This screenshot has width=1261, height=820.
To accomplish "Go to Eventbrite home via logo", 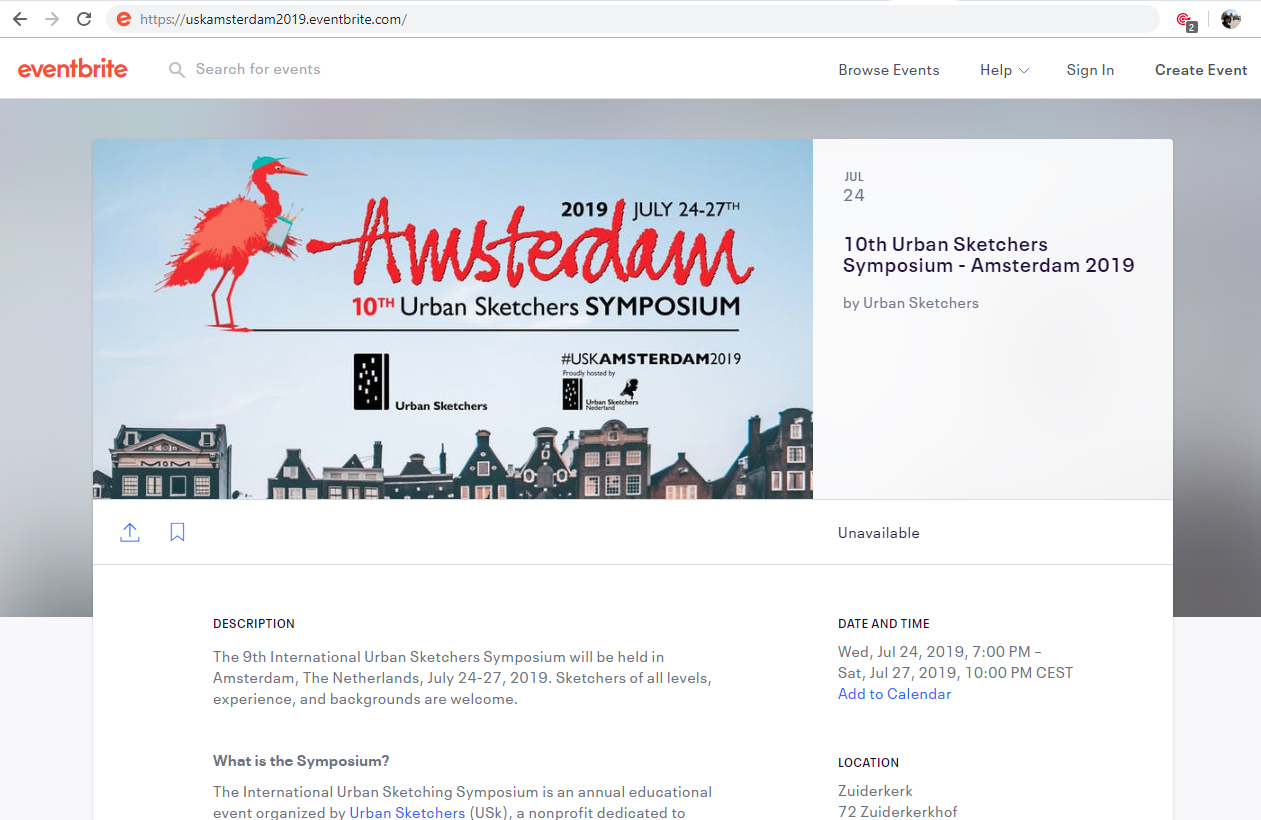I will point(72,69).
